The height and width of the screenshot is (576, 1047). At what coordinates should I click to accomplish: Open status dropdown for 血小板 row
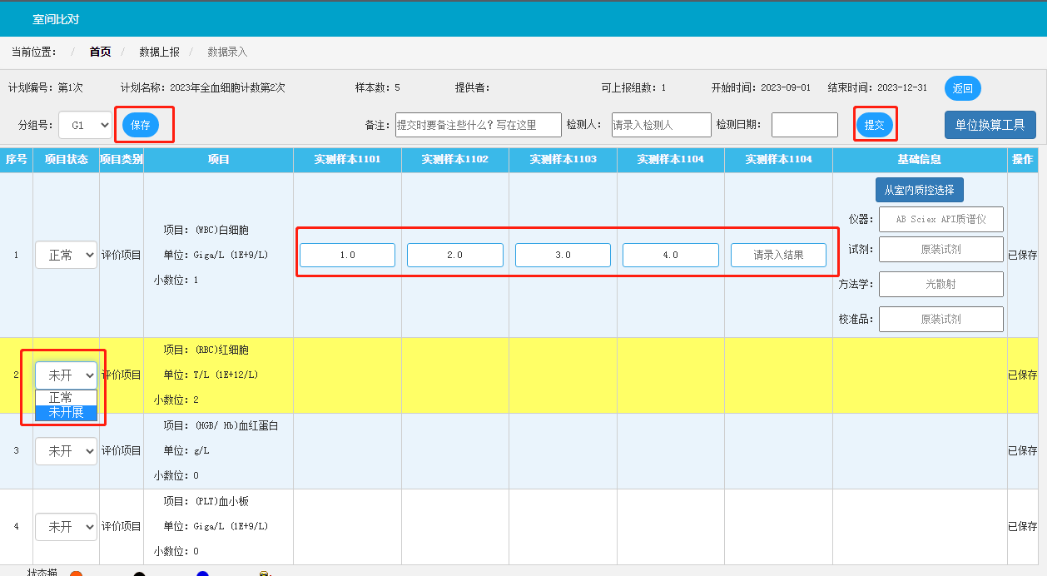(x=66, y=527)
